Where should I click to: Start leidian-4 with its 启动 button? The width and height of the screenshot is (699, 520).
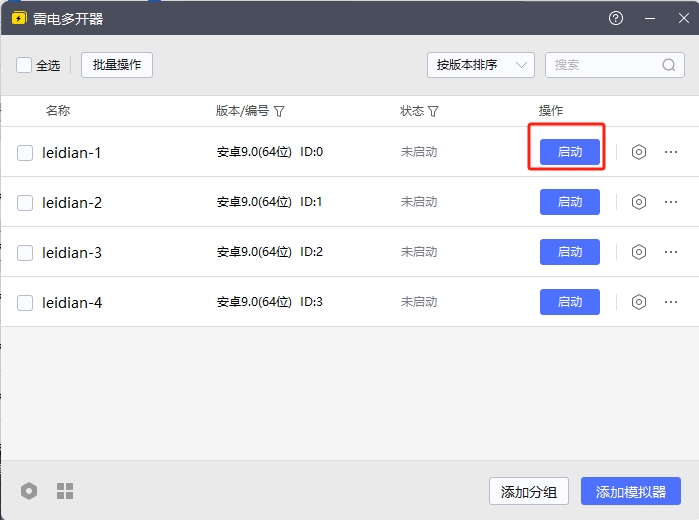coord(570,302)
